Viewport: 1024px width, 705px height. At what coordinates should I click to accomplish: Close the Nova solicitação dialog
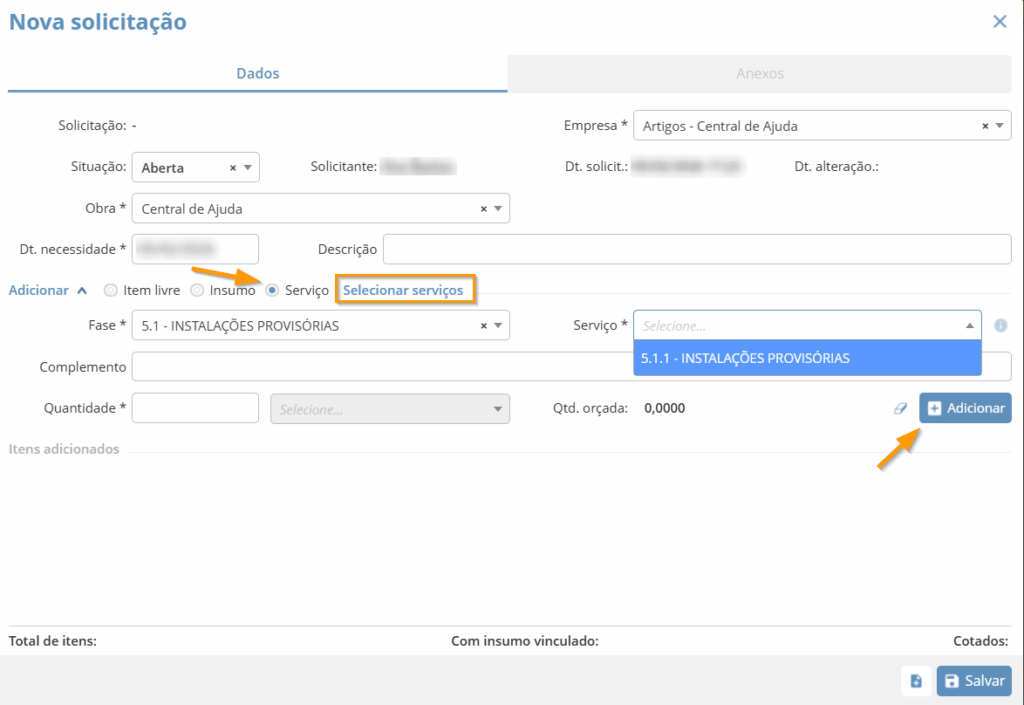point(999,21)
